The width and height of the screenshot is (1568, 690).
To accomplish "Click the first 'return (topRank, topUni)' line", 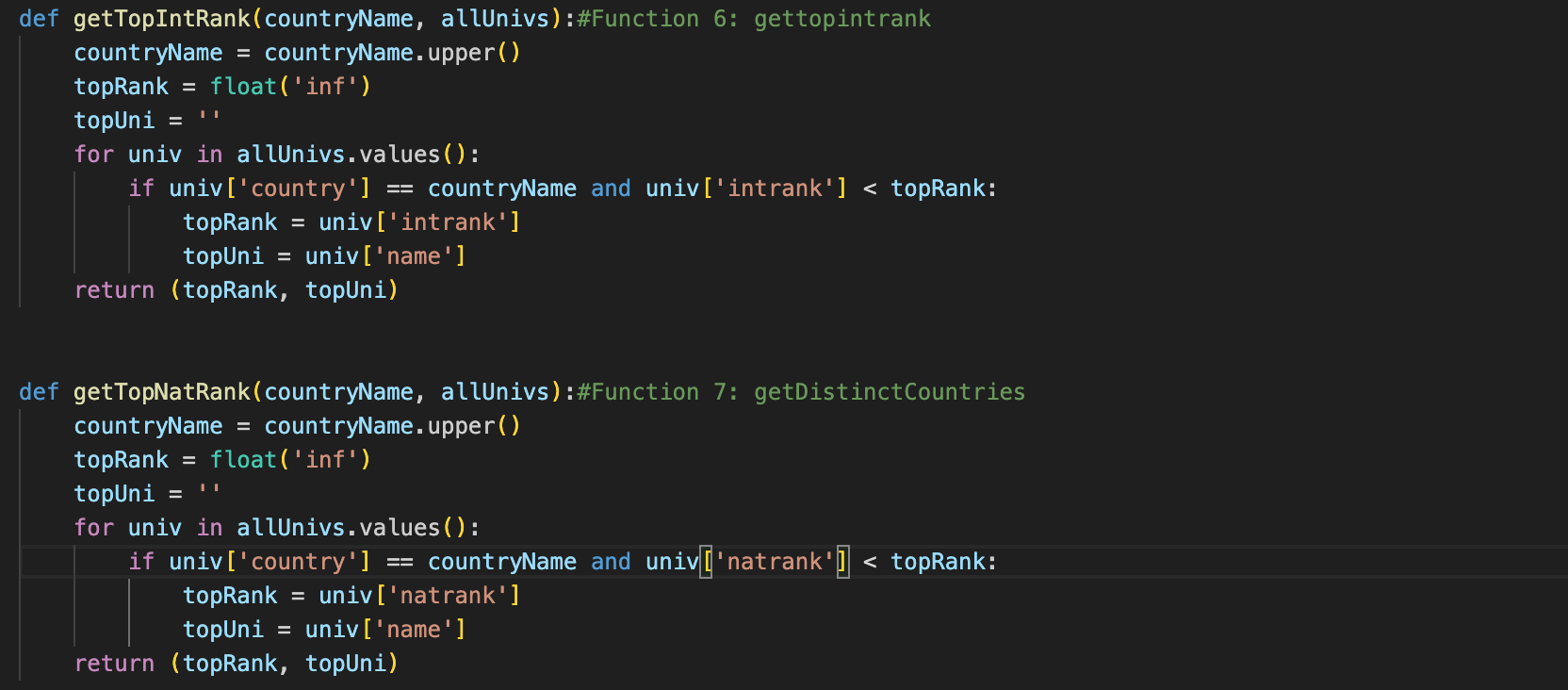I will coord(237,290).
